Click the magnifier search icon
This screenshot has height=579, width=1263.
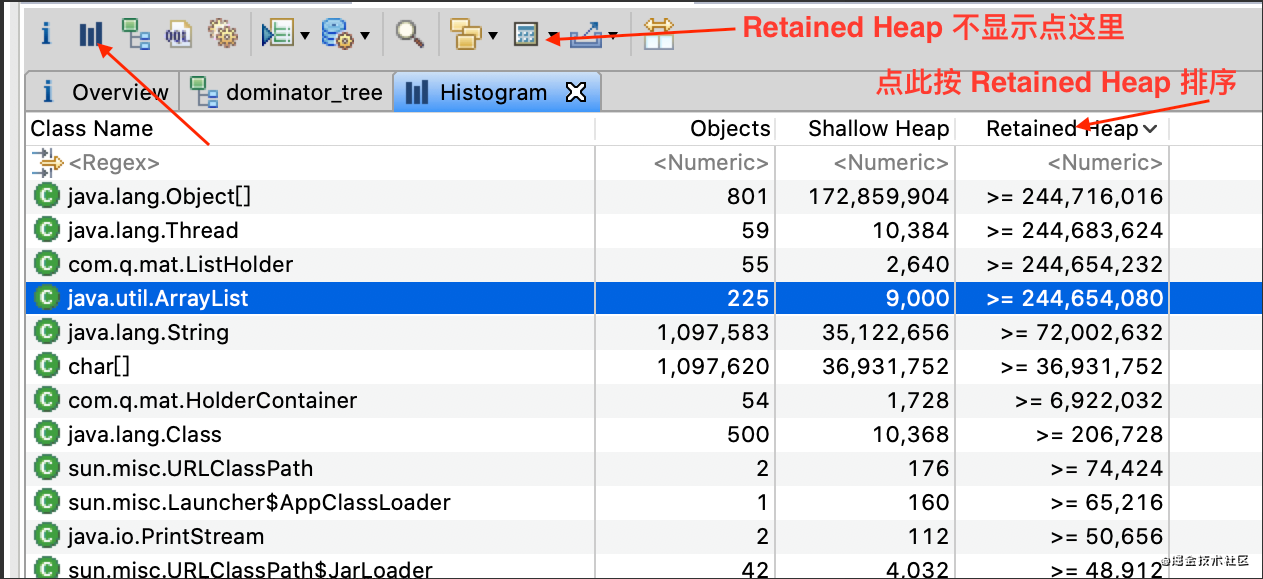point(409,34)
